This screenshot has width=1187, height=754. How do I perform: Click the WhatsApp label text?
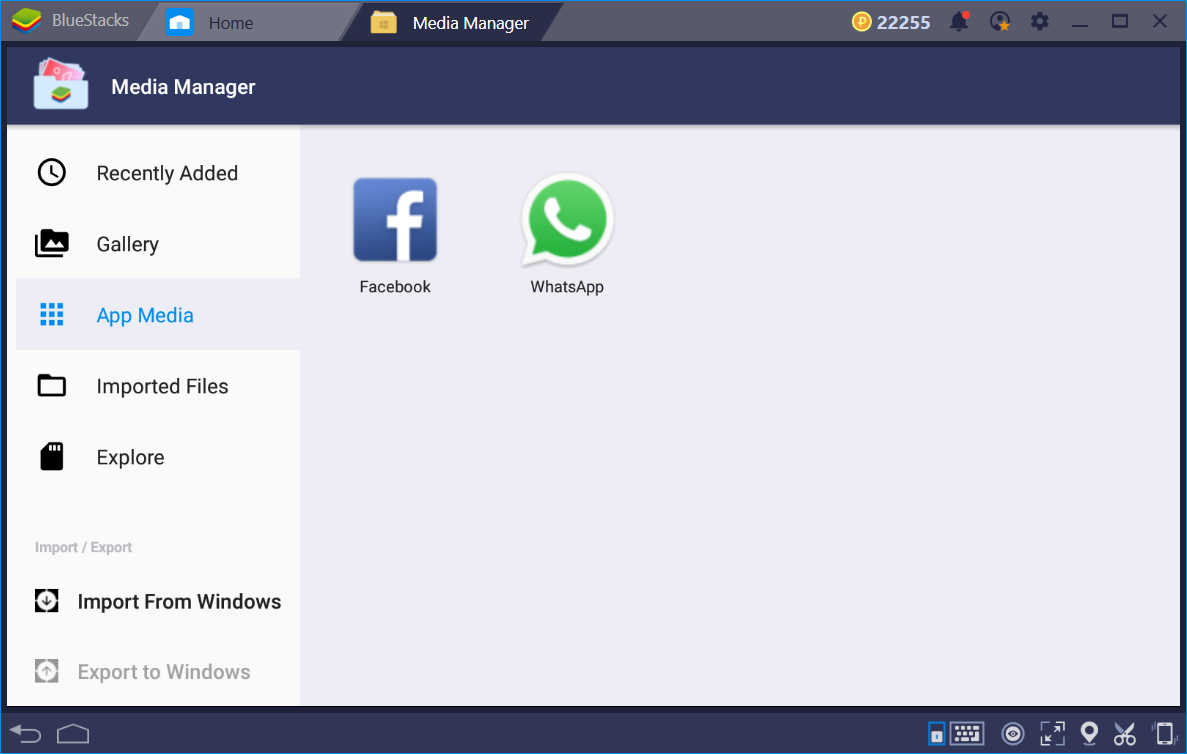pyautogui.click(x=567, y=287)
